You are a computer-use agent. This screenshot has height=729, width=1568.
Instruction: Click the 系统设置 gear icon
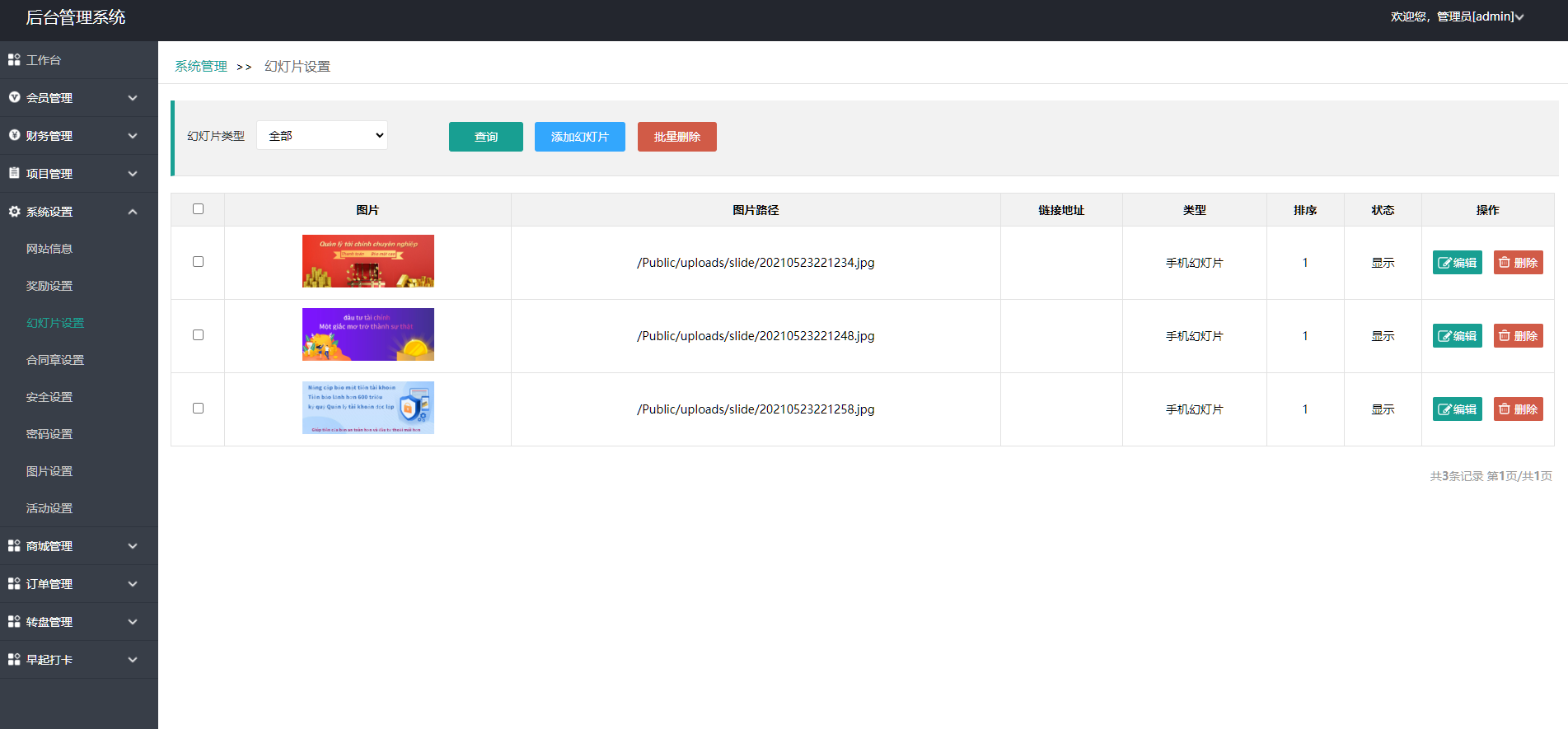(14, 212)
